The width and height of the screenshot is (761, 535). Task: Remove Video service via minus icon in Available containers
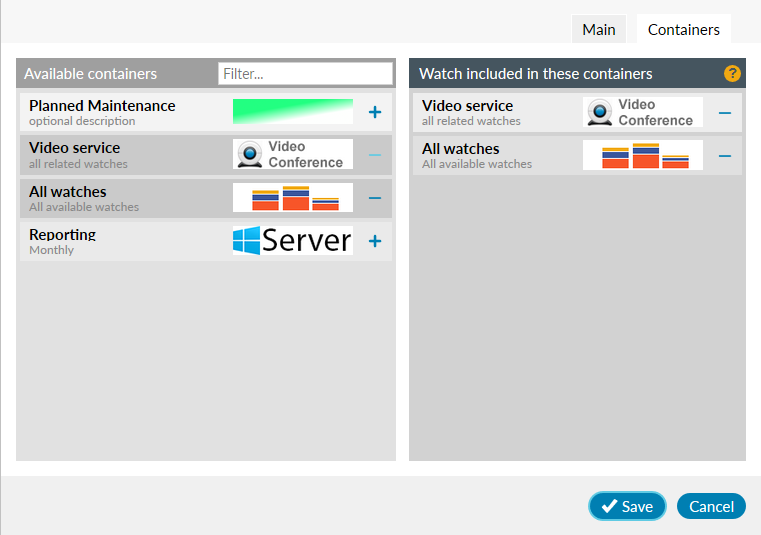coord(375,155)
